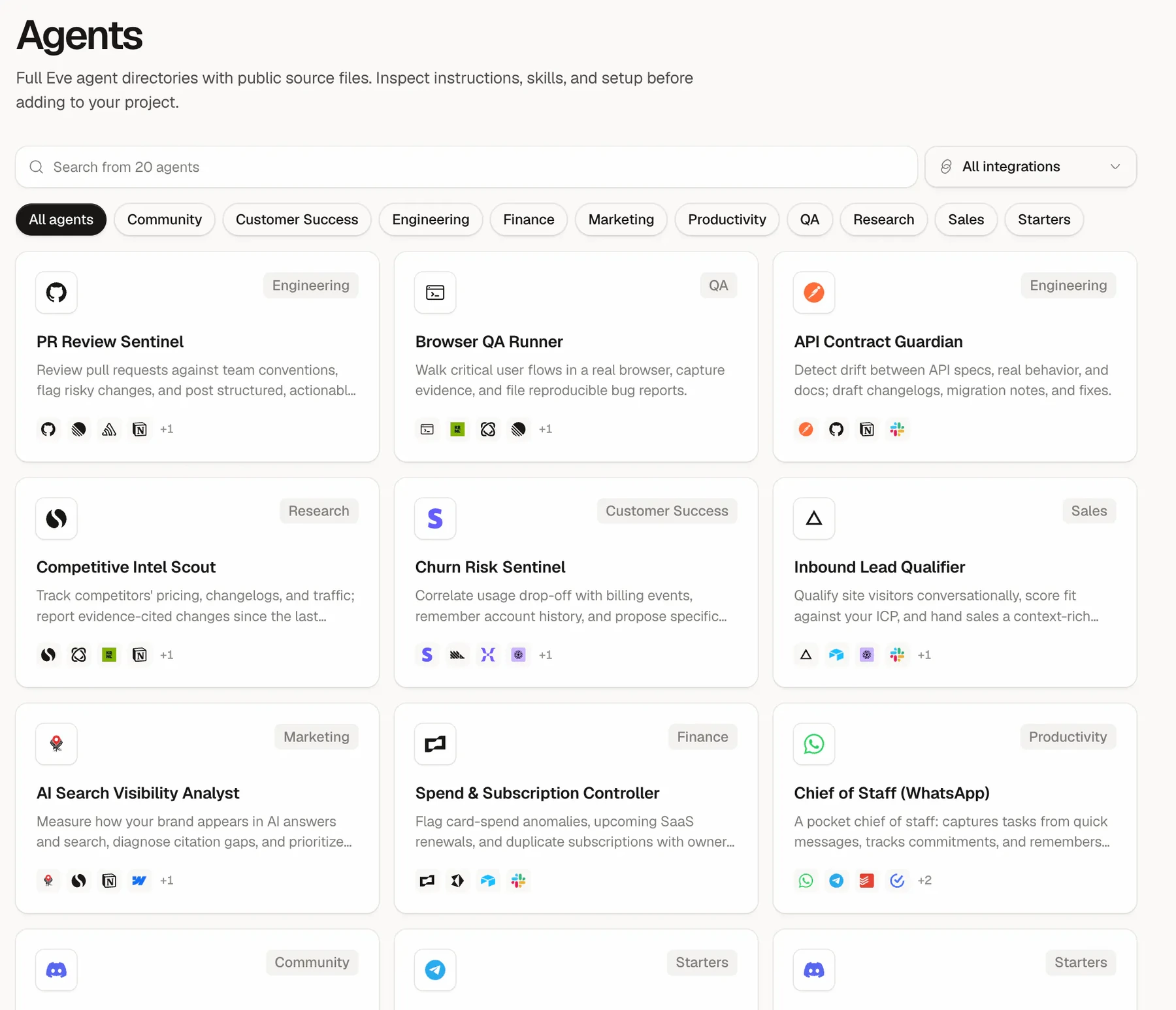This screenshot has height=1010, width=1176.
Task: Click Notion integration icon on PR Review Sentinel
Action: click(x=140, y=429)
